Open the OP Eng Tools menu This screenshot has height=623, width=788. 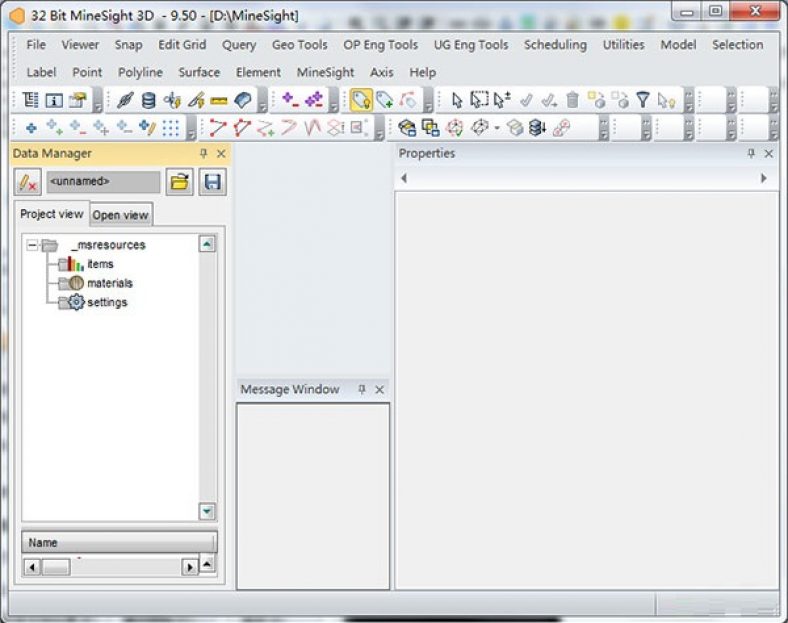click(x=380, y=45)
